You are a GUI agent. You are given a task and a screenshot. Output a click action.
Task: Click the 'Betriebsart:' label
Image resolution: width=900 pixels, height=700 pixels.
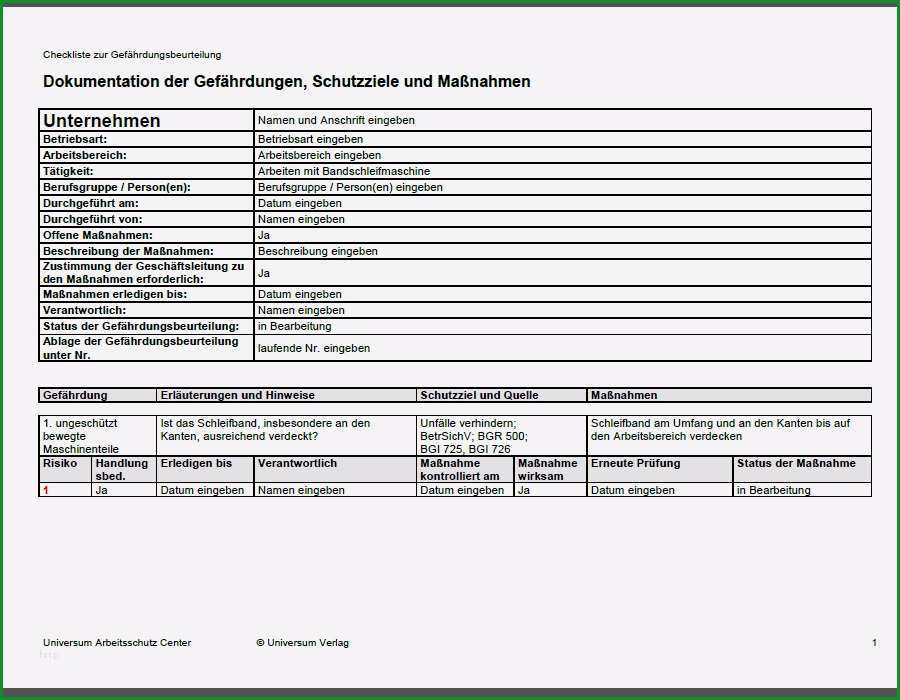coord(75,139)
